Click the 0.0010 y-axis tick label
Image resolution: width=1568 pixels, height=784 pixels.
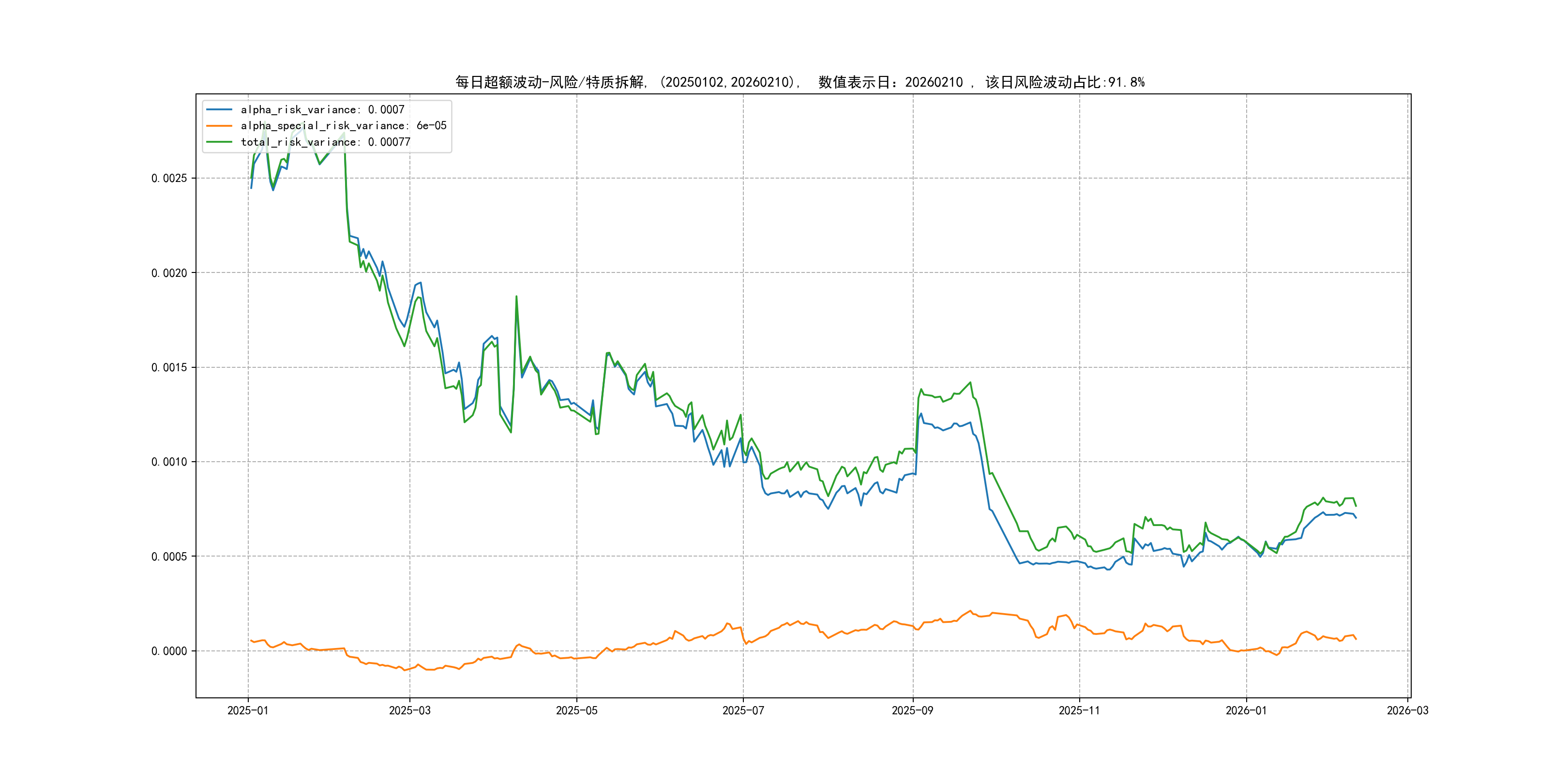[x=169, y=462]
